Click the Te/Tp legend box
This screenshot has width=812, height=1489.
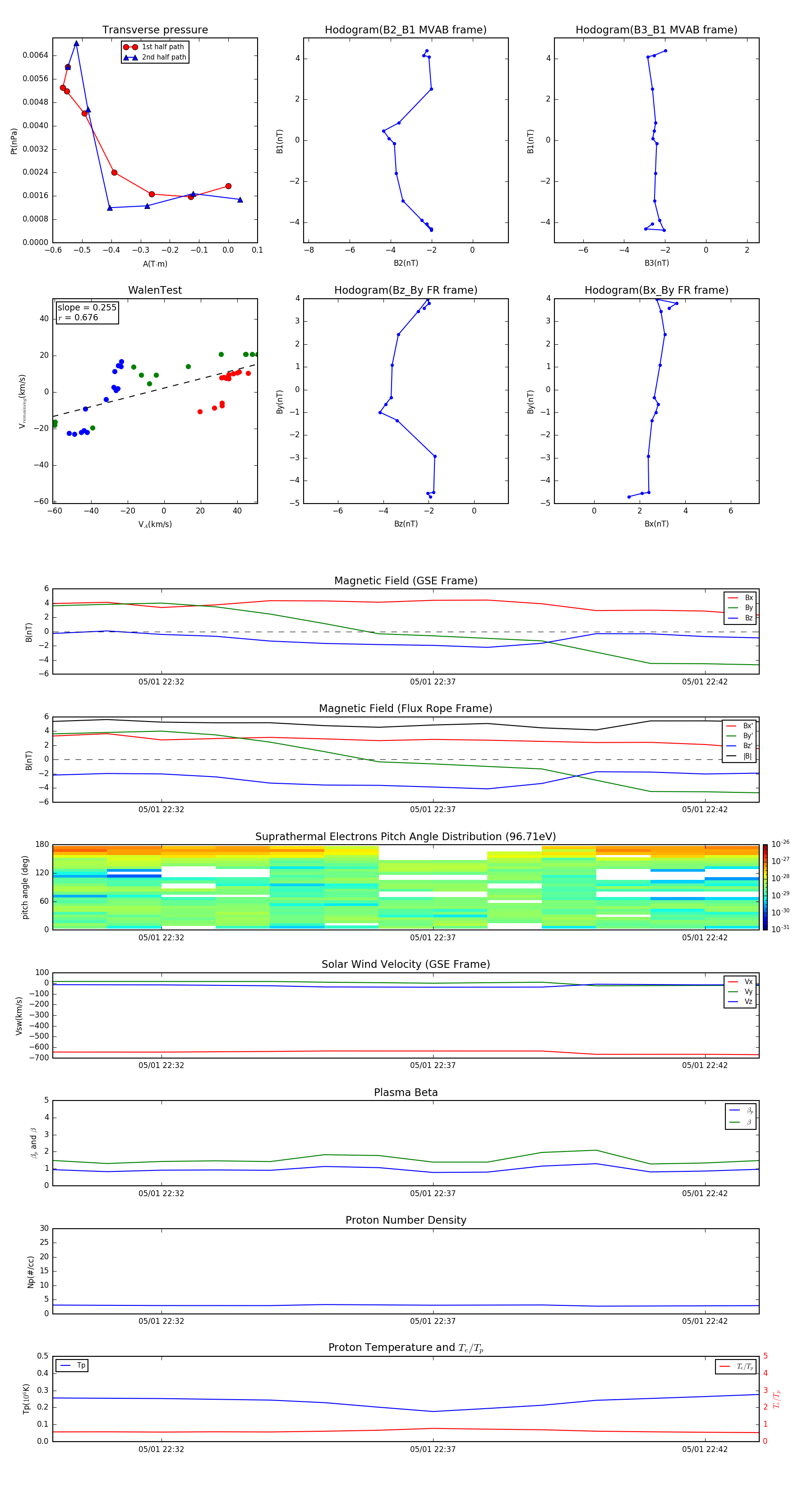[736, 1366]
